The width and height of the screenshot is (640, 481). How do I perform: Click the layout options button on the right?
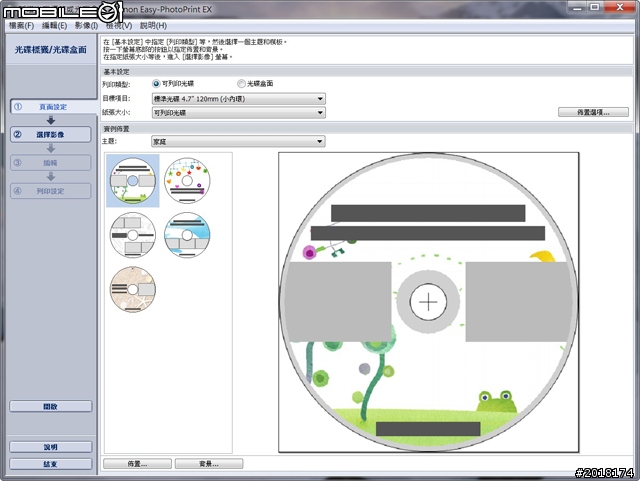(593, 112)
